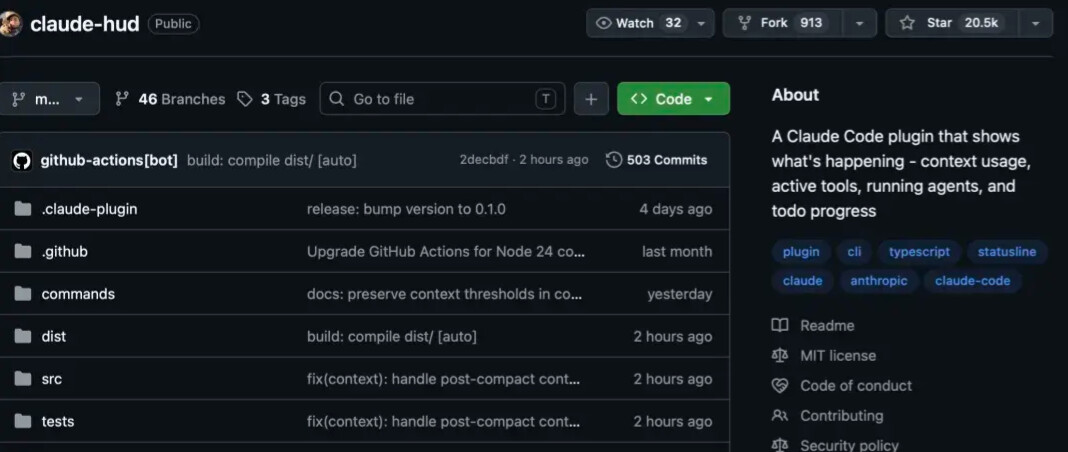Viewport: 1068px width, 452px height.
Task: View the 46 Branches link
Action: [x=170, y=99]
